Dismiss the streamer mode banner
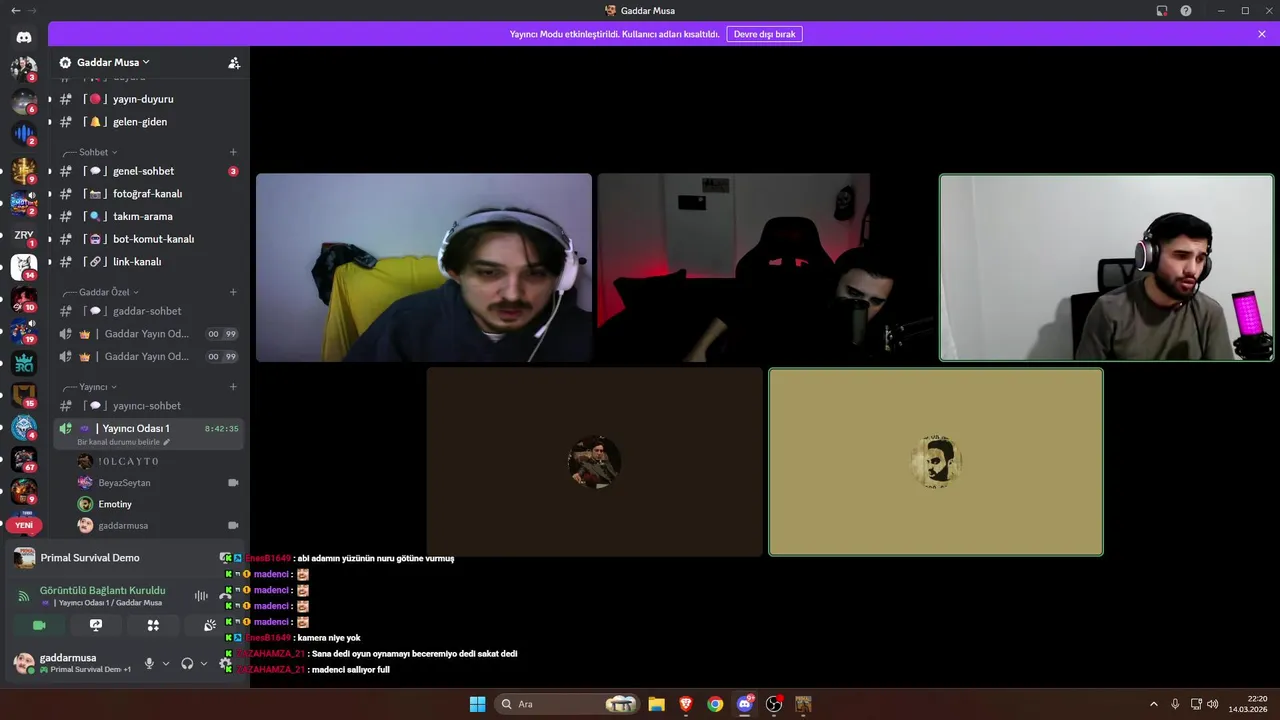1280x720 pixels. [1262, 34]
